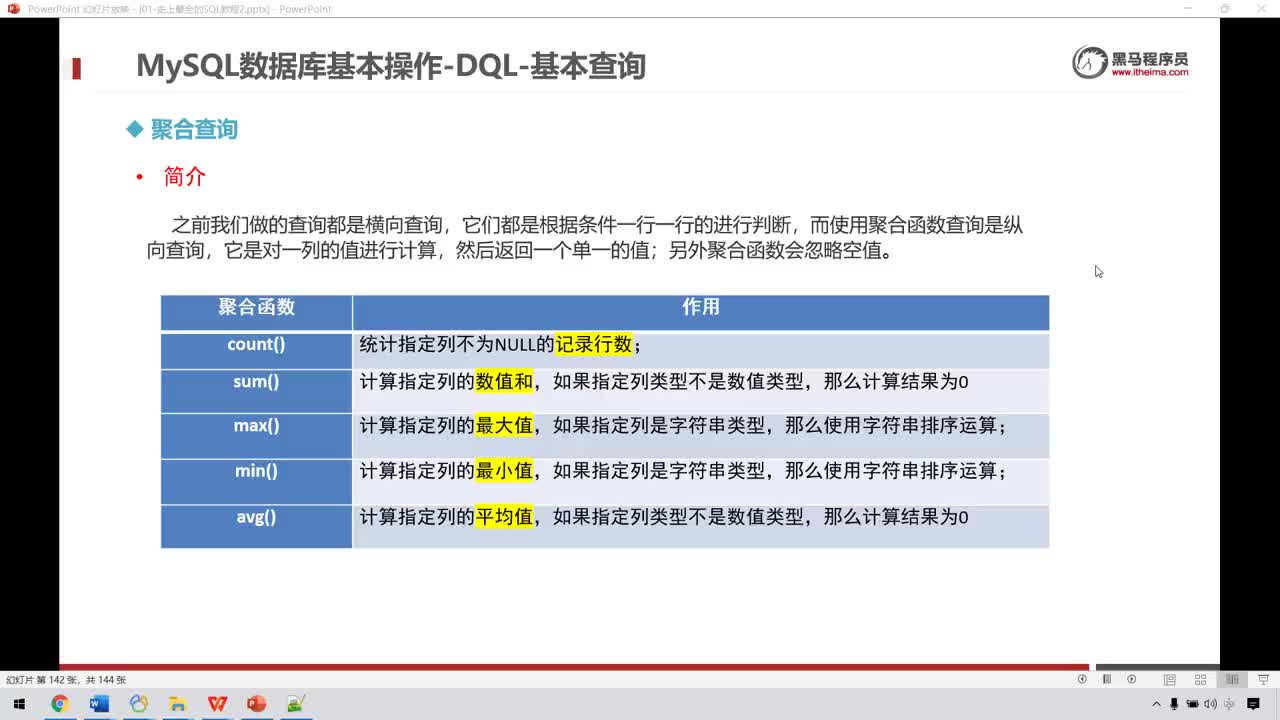
Task: Switch to Normal view
Action: [x=1169, y=679]
